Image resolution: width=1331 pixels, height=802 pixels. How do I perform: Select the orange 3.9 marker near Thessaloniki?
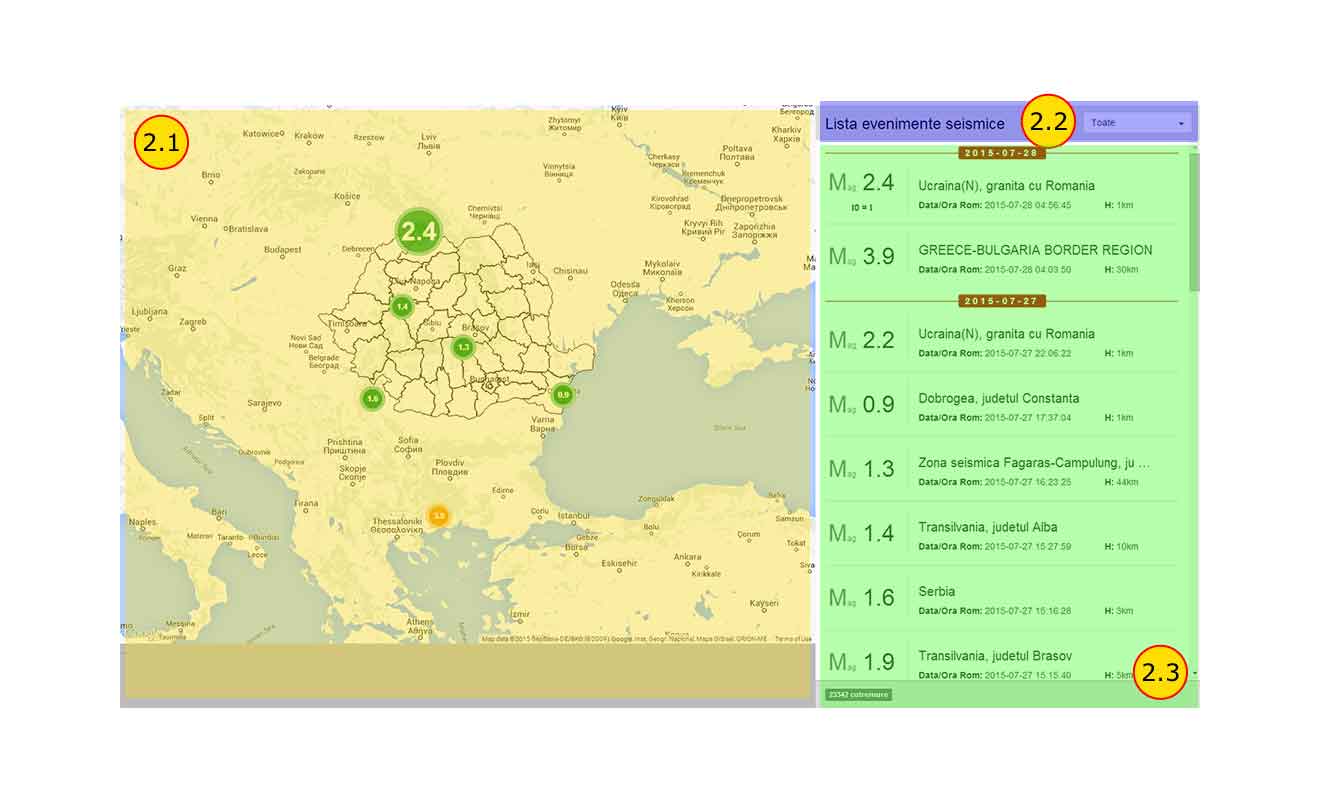coord(438,516)
